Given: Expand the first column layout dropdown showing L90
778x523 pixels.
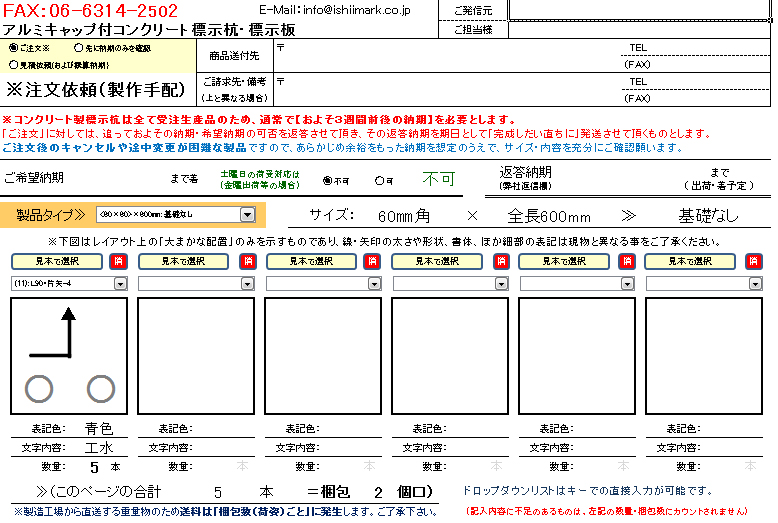Looking at the screenshot, I should coord(121,284).
